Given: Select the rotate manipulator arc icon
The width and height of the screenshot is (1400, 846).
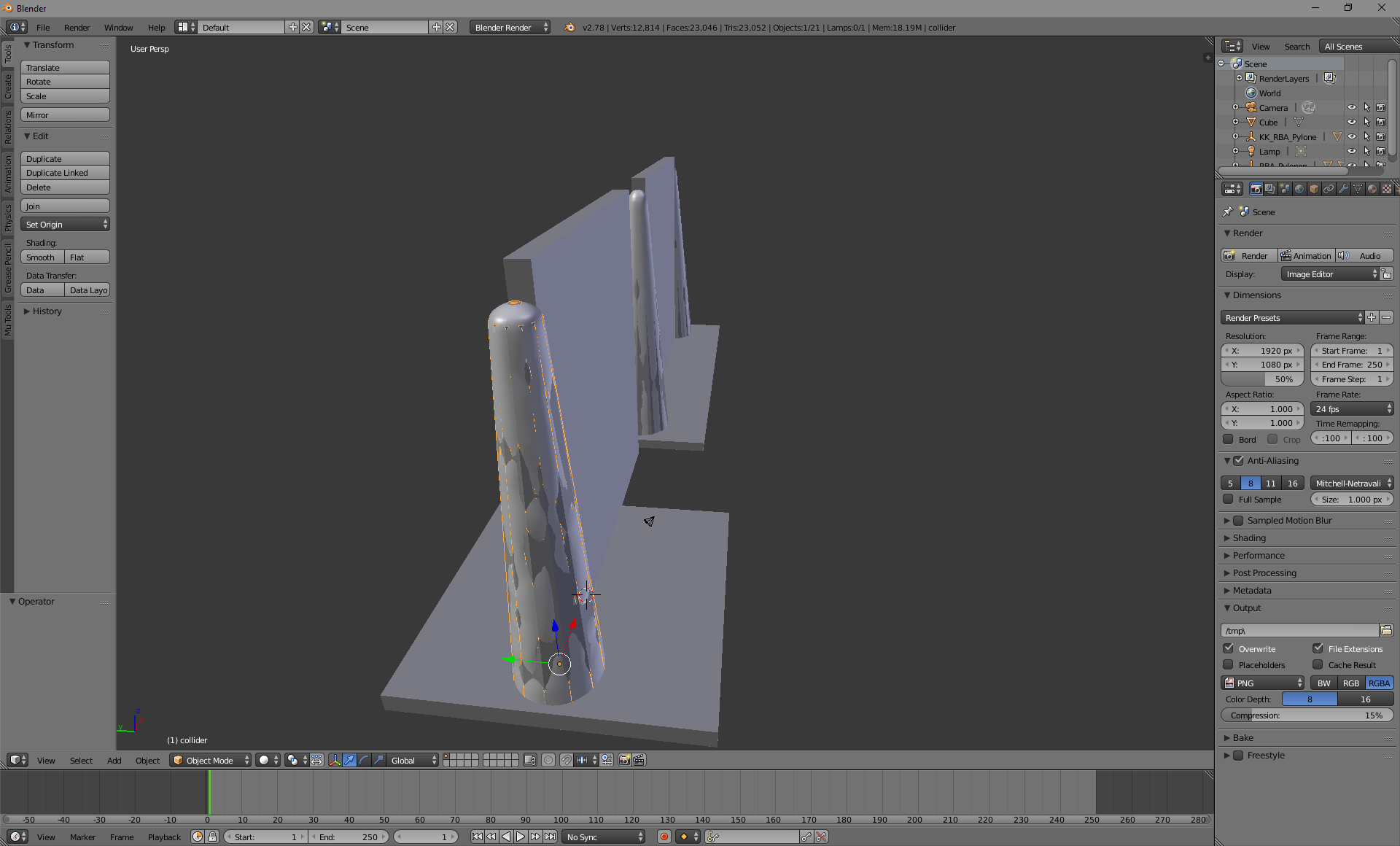Looking at the screenshot, I should (364, 760).
